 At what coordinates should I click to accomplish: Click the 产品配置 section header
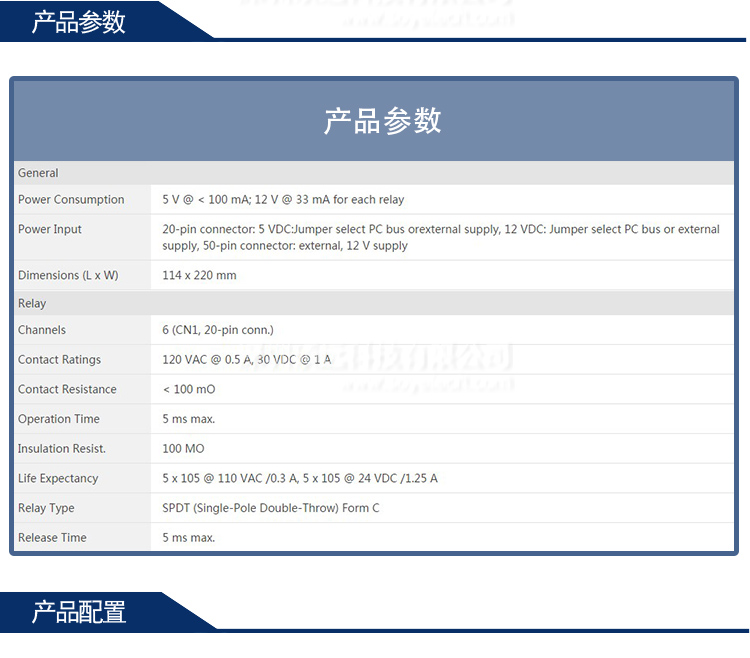click(x=79, y=611)
